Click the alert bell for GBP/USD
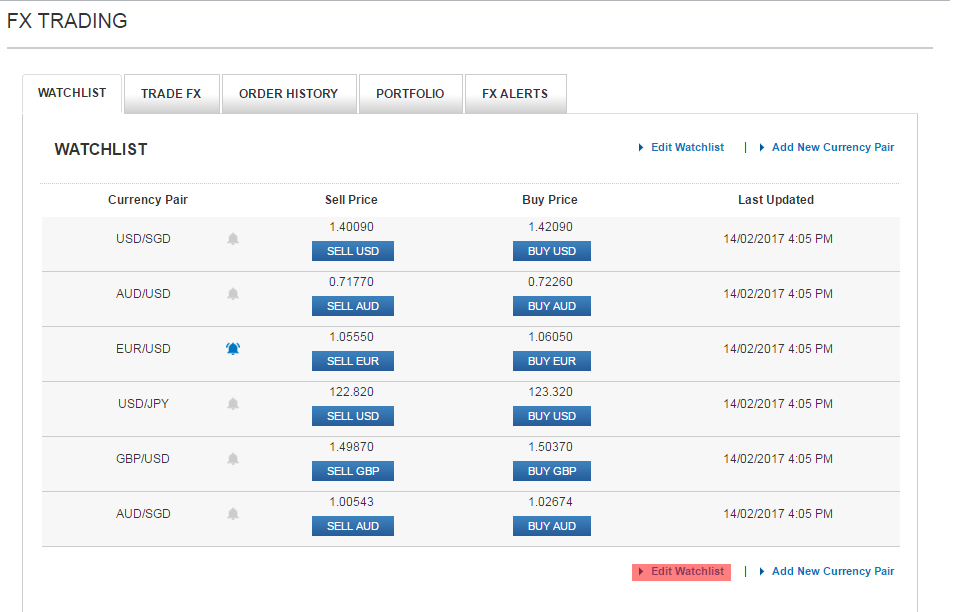The width and height of the screenshot is (954, 612). [x=233, y=459]
